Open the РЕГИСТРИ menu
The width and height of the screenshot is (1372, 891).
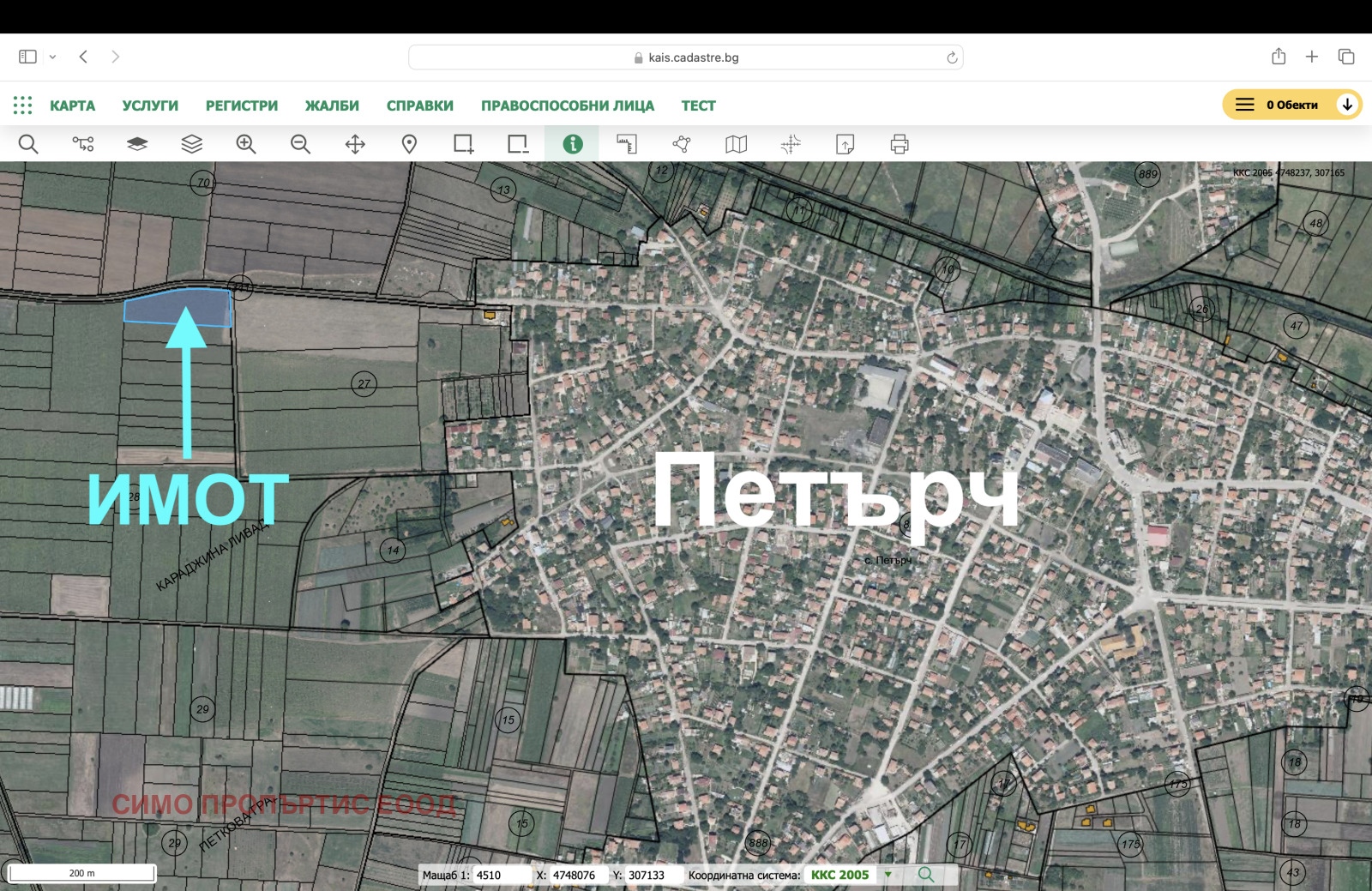click(x=242, y=105)
